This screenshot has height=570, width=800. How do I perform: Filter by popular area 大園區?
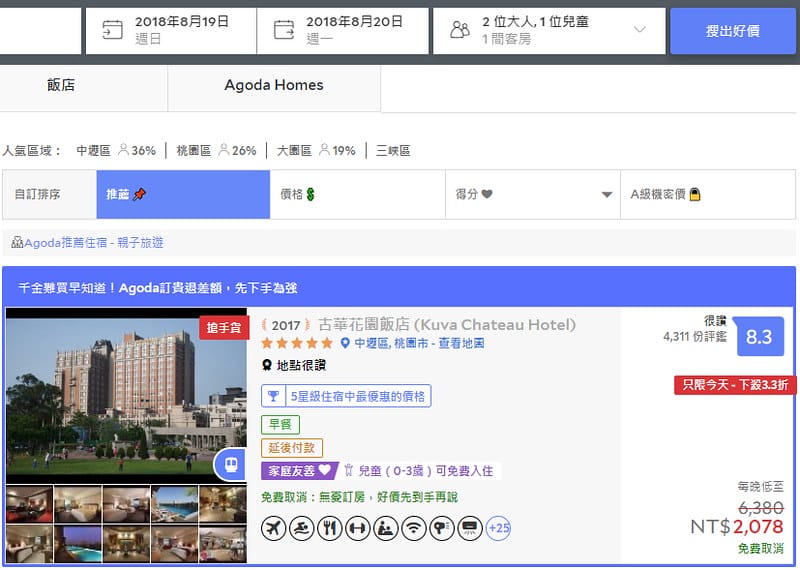click(294, 151)
